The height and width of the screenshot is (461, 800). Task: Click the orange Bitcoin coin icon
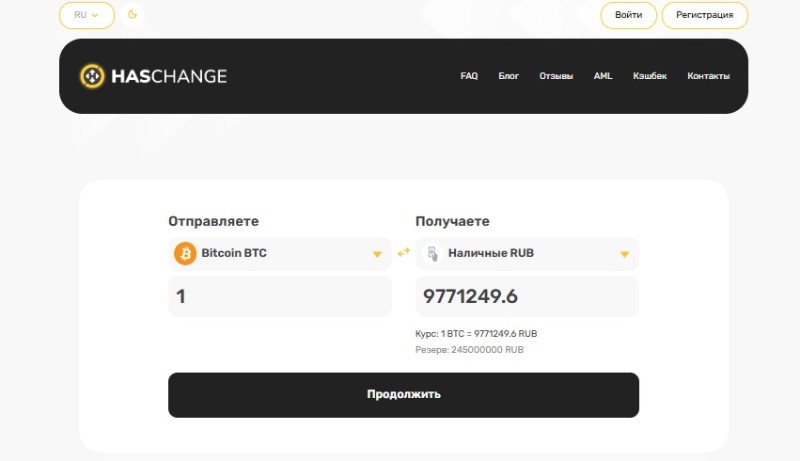(x=185, y=254)
